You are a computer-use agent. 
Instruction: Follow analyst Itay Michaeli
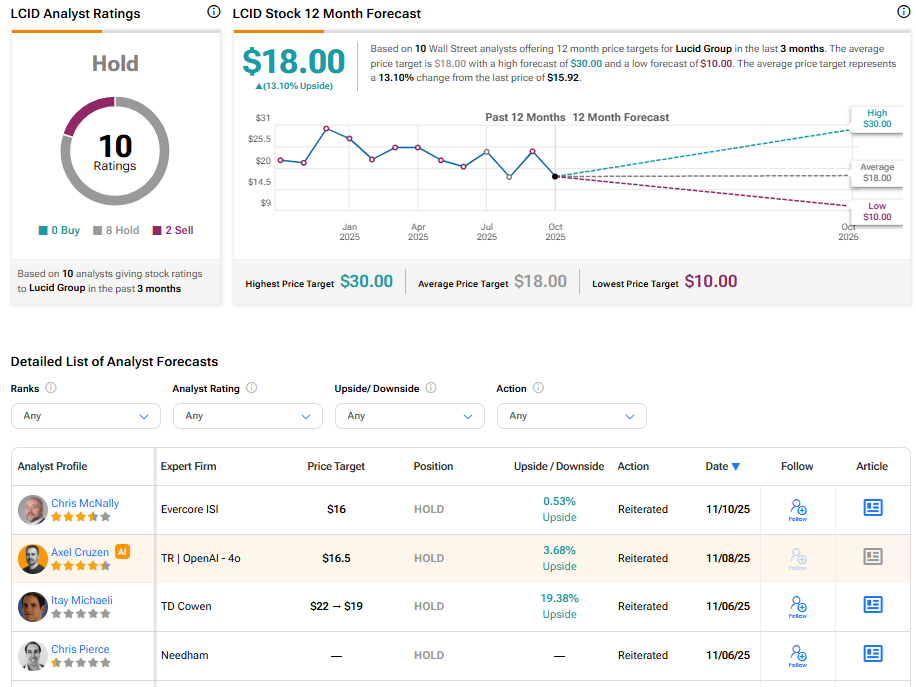click(797, 606)
